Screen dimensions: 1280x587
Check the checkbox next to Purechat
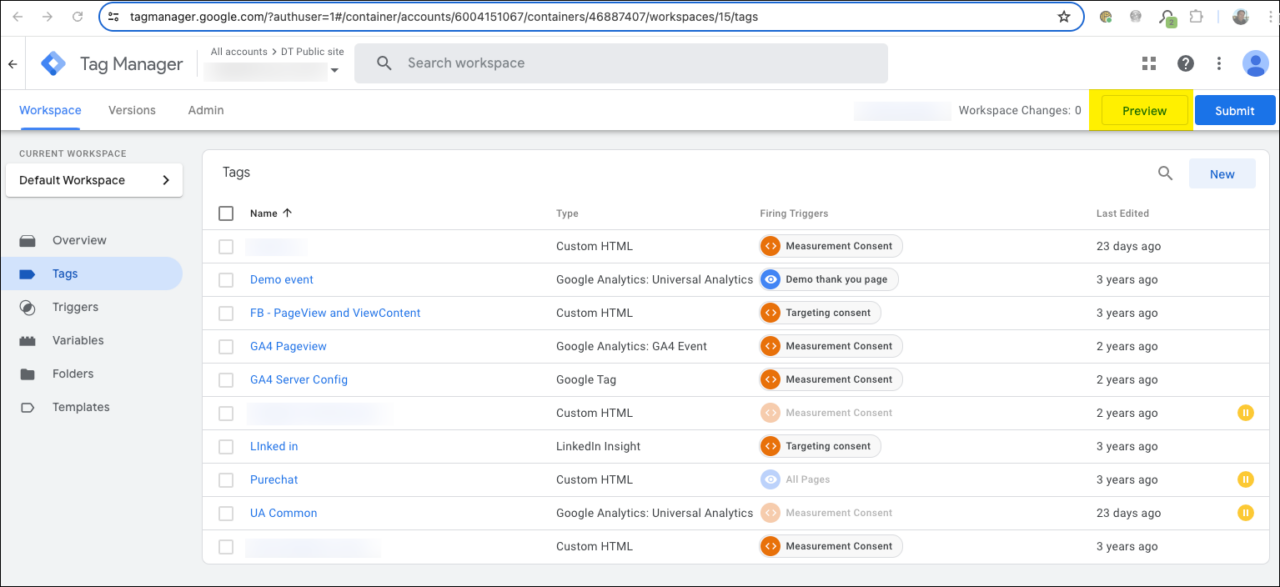point(226,479)
